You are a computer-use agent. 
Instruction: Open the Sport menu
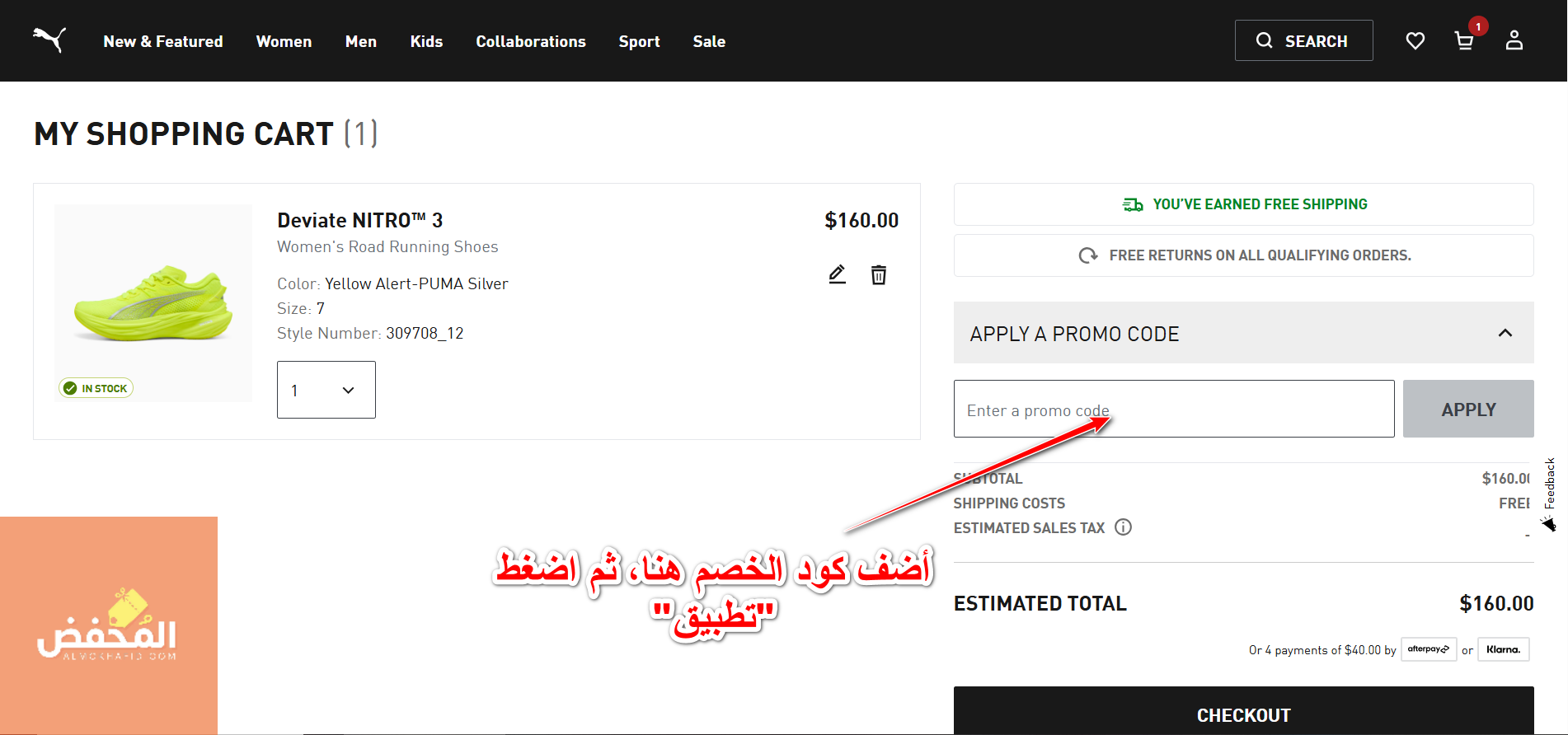pyautogui.click(x=639, y=41)
